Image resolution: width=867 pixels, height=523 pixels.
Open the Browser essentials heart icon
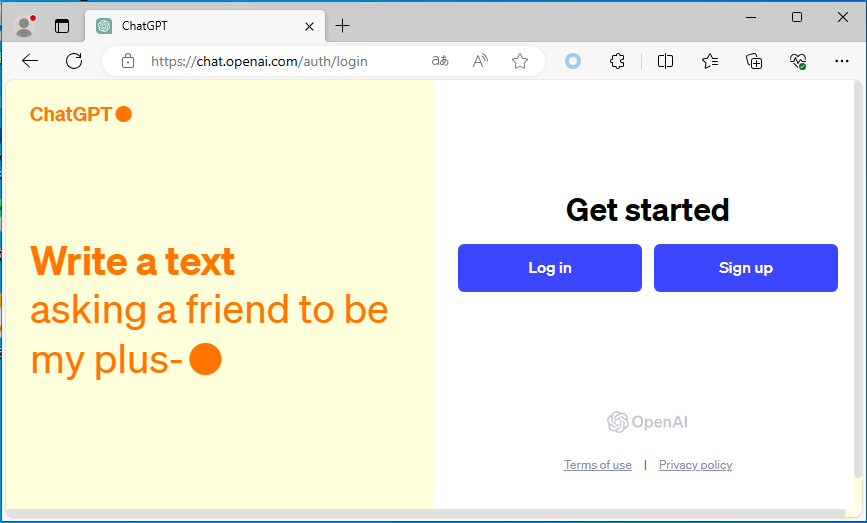click(798, 61)
